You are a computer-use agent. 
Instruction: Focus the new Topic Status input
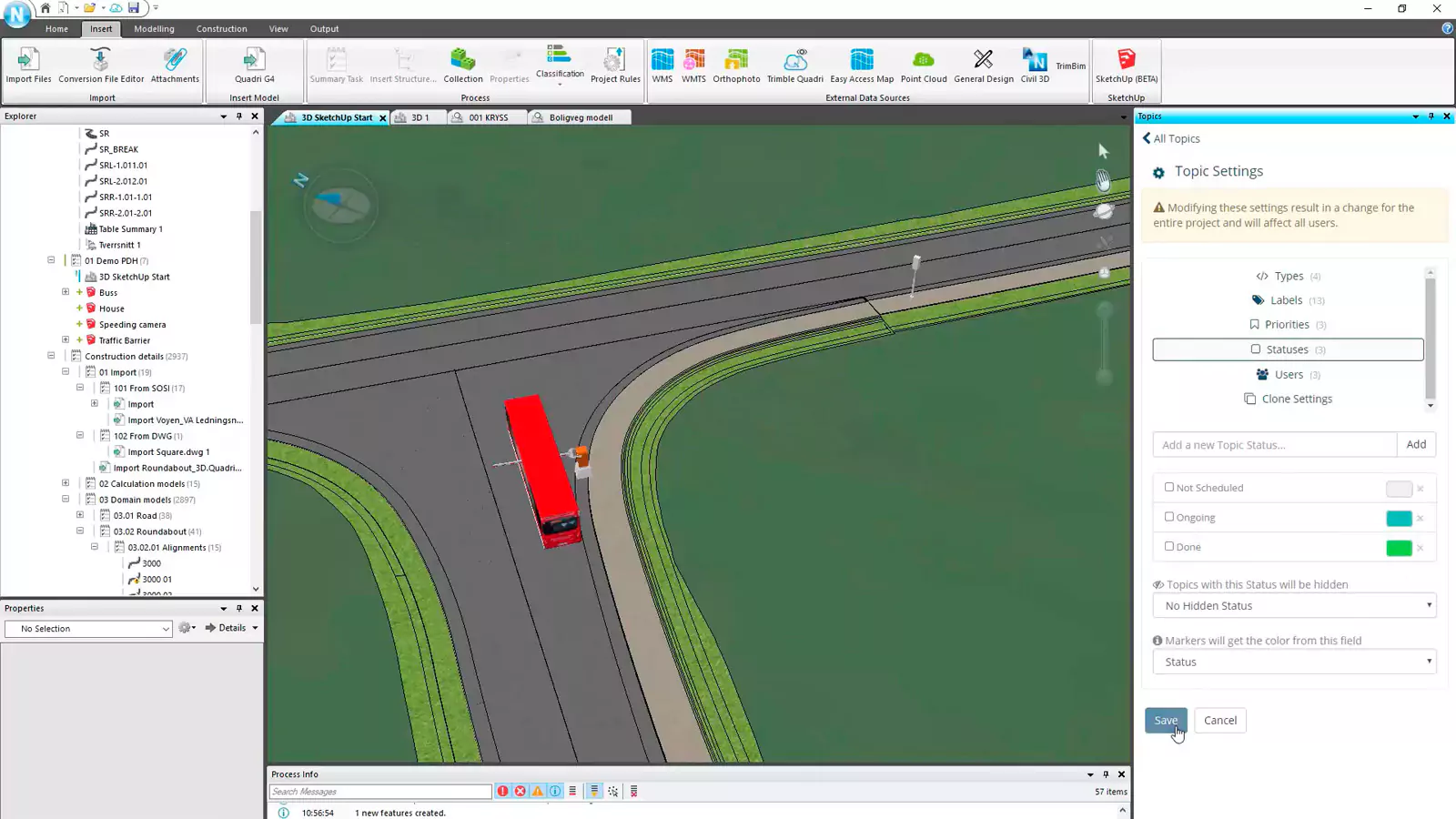pos(1275,444)
